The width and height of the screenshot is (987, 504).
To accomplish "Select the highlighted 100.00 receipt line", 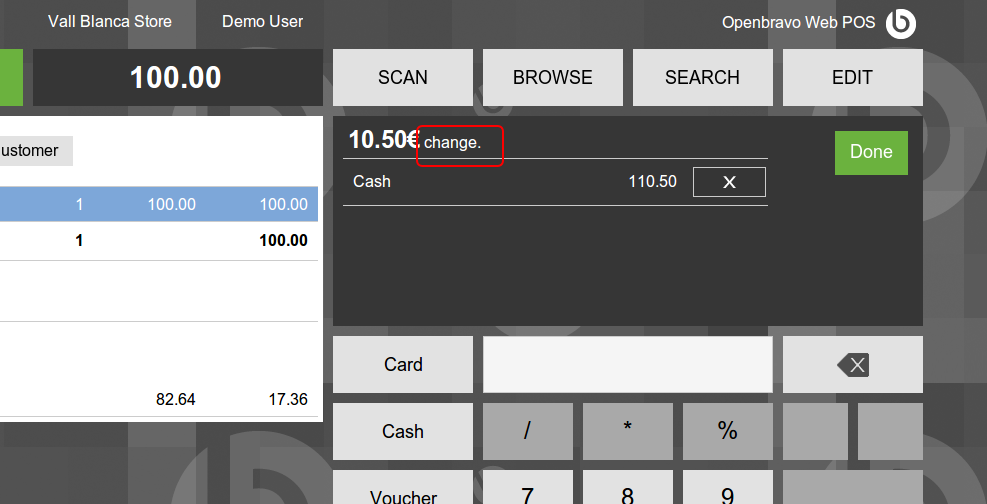I will (x=160, y=204).
